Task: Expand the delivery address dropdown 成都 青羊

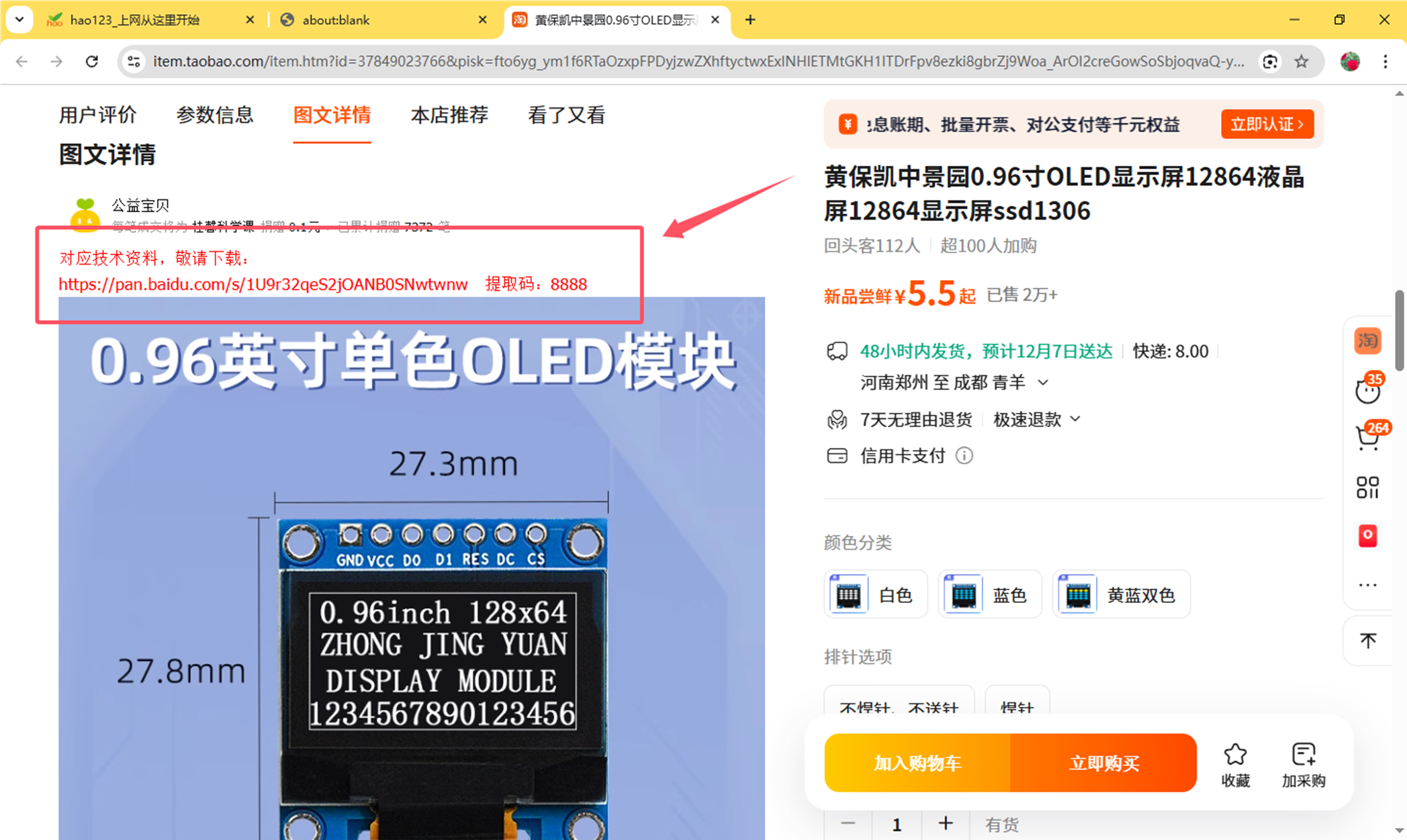Action: (x=1042, y=383)
